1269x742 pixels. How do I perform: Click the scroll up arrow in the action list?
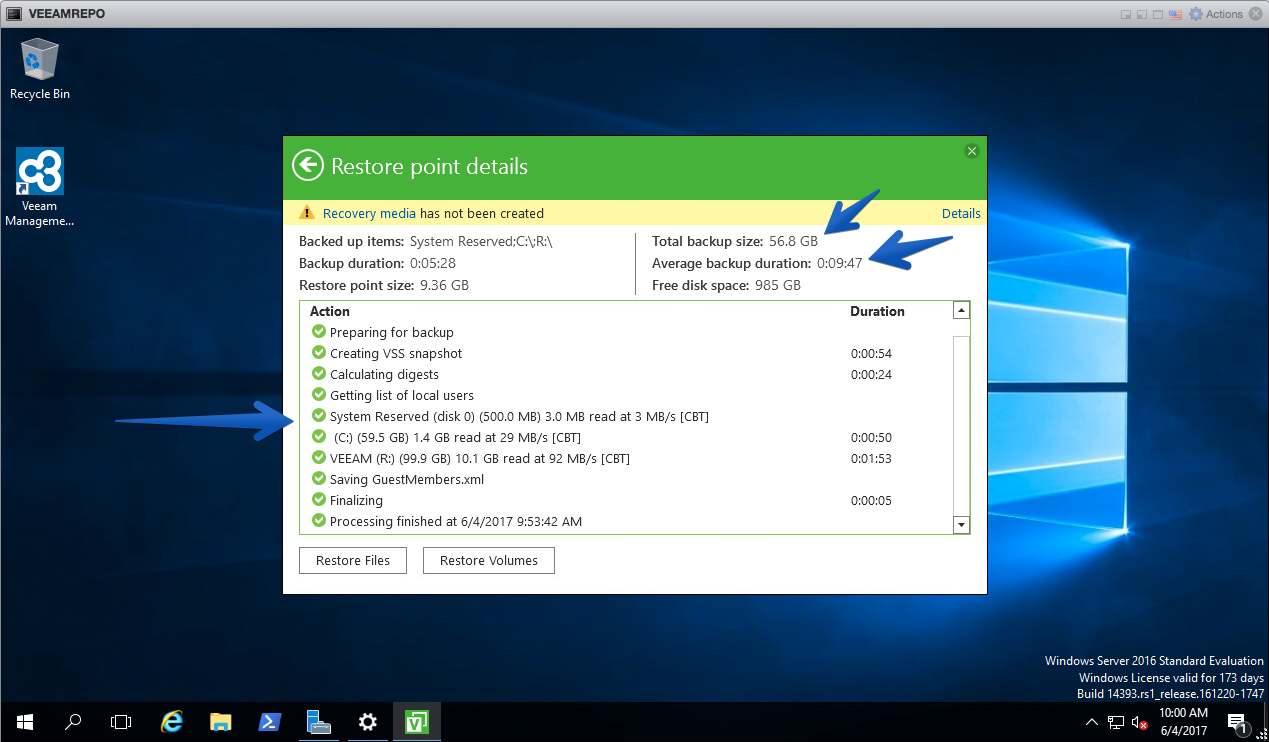tap(961, 311)
